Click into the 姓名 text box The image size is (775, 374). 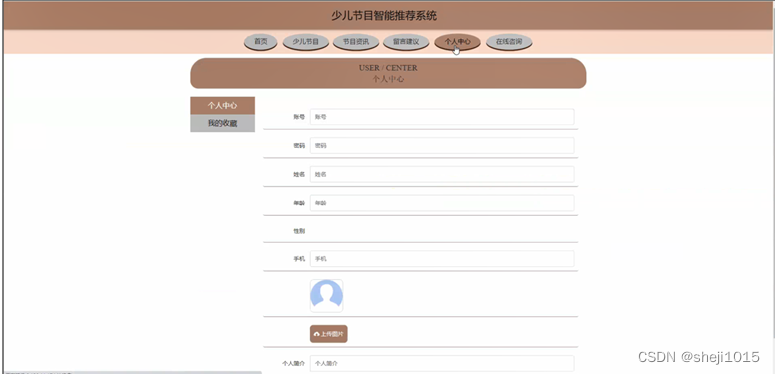point(442,174)
